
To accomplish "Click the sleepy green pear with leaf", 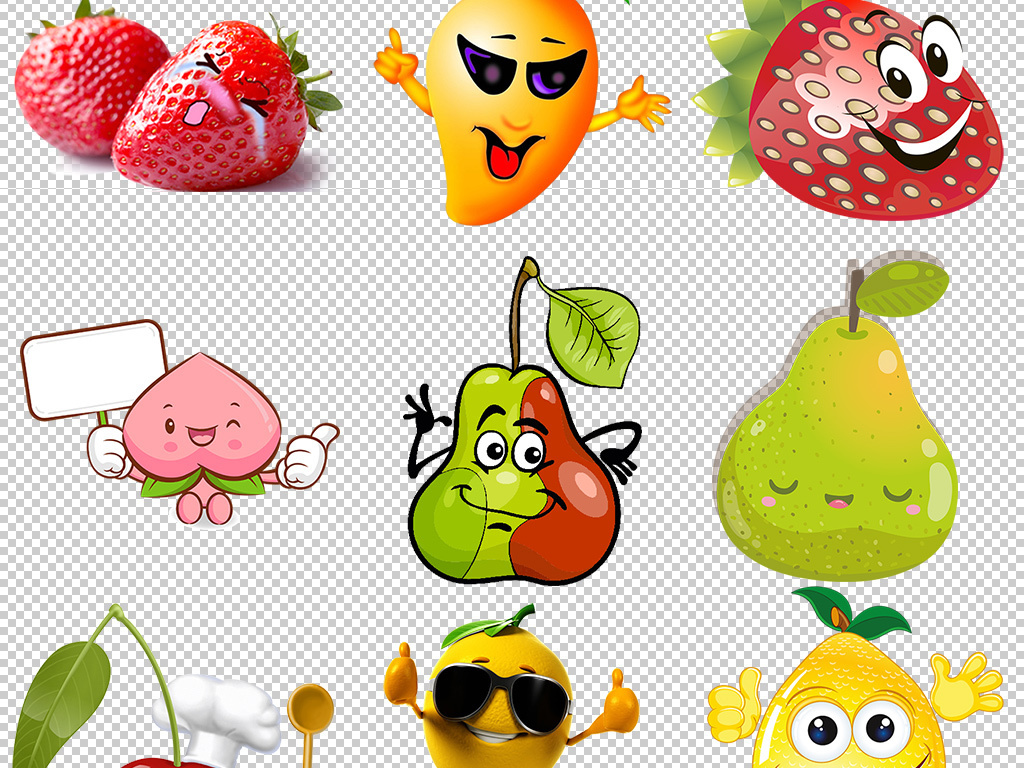I will [838, 418].
